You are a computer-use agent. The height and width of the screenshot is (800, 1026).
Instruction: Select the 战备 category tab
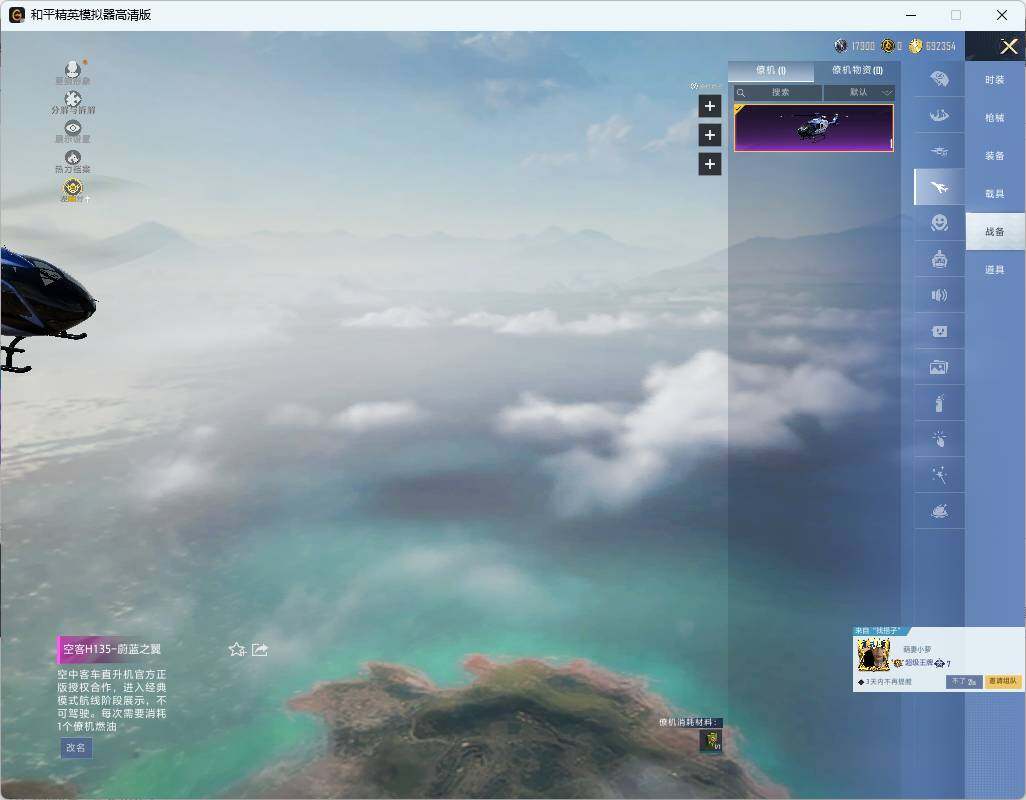pyautogui.click(x=995, y=232)
